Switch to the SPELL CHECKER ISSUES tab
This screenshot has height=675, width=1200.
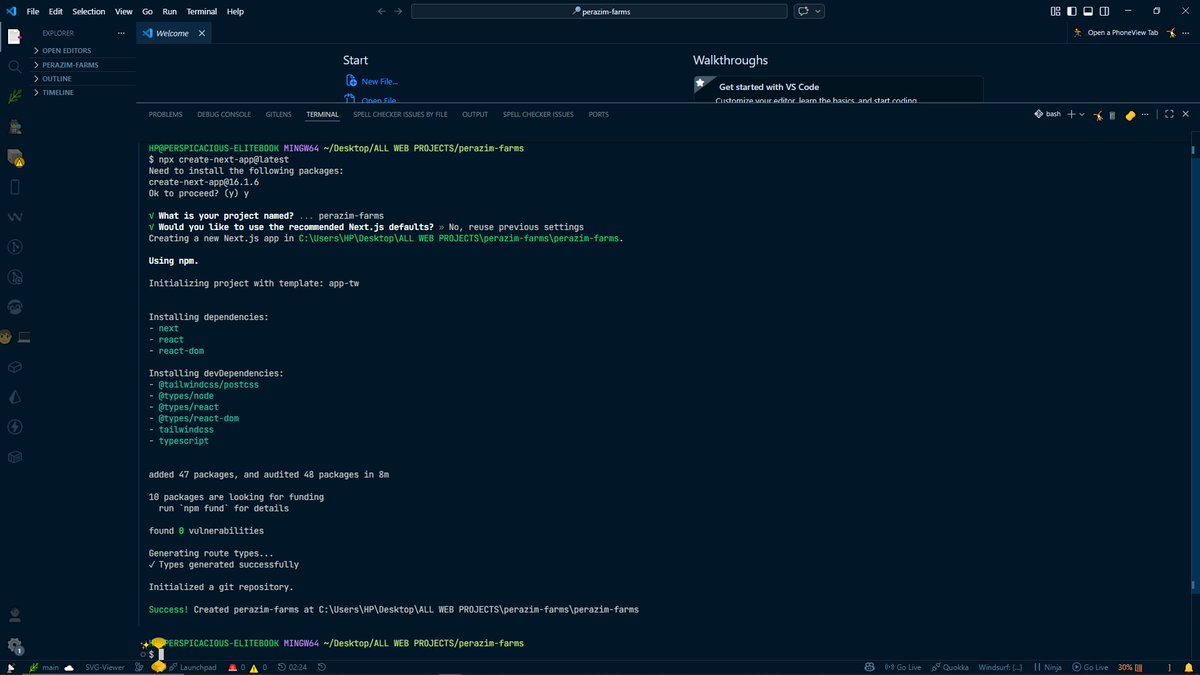(538, 115)
